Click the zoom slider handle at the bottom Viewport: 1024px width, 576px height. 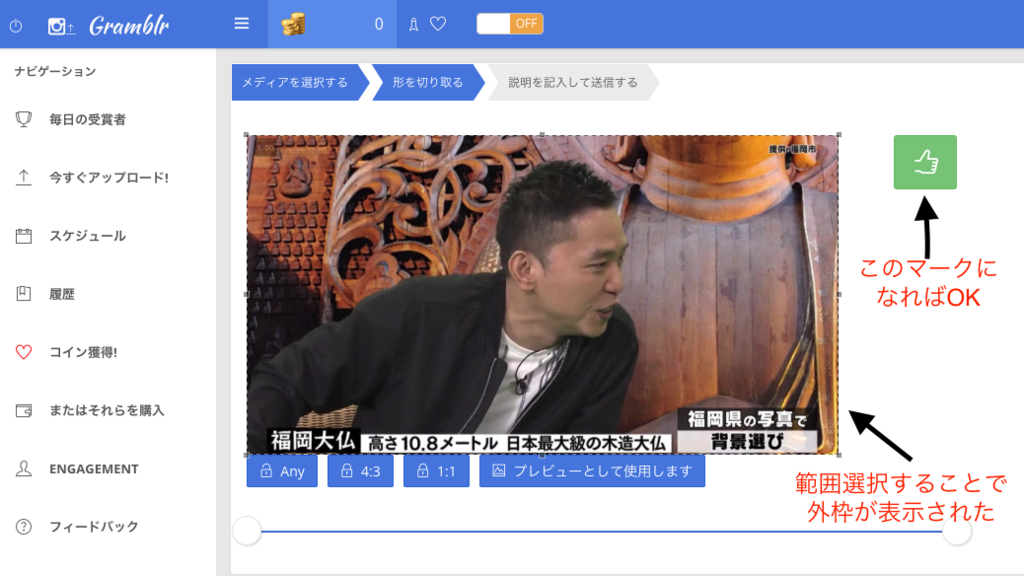click(248, 532)
